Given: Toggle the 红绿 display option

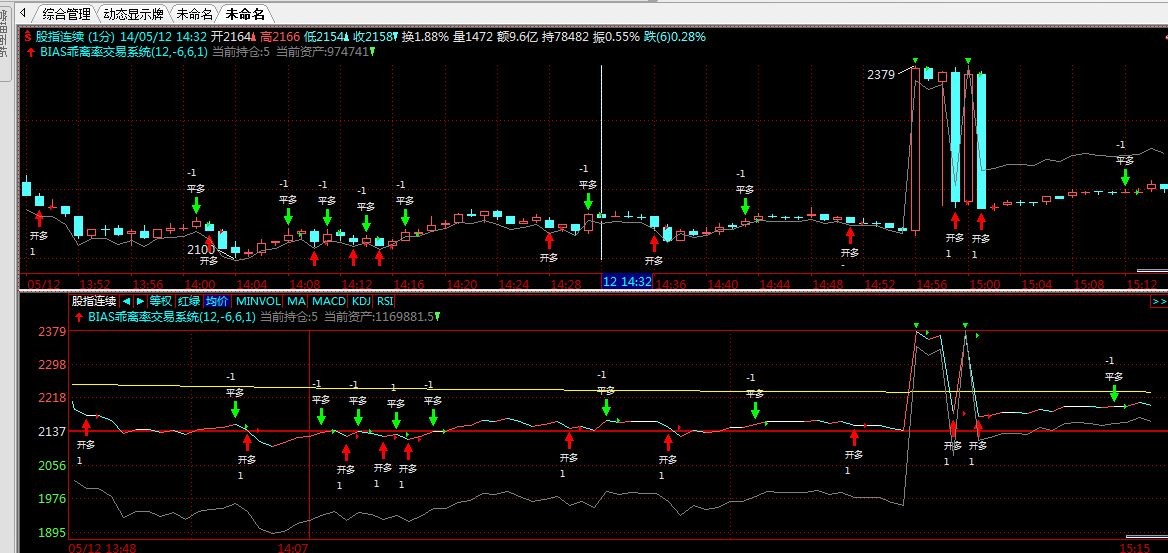Looking at the screenshot, I should click(x=188, y=301).
